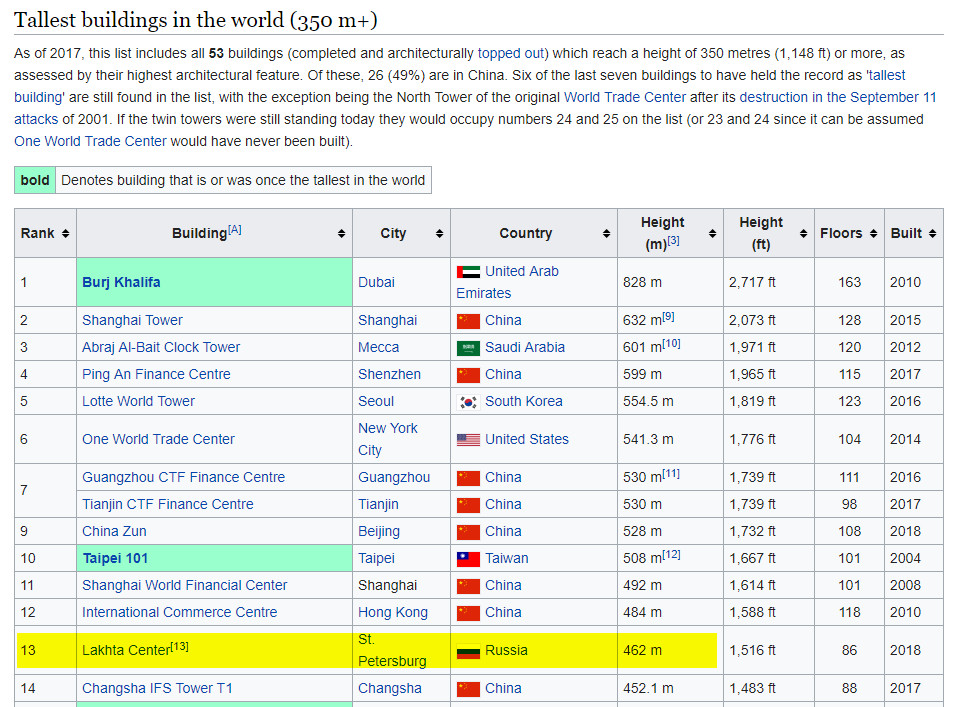Open Tianjin CTF Finance Centre link
Screen dimensions: 957x707
click(x=168, y=504)
